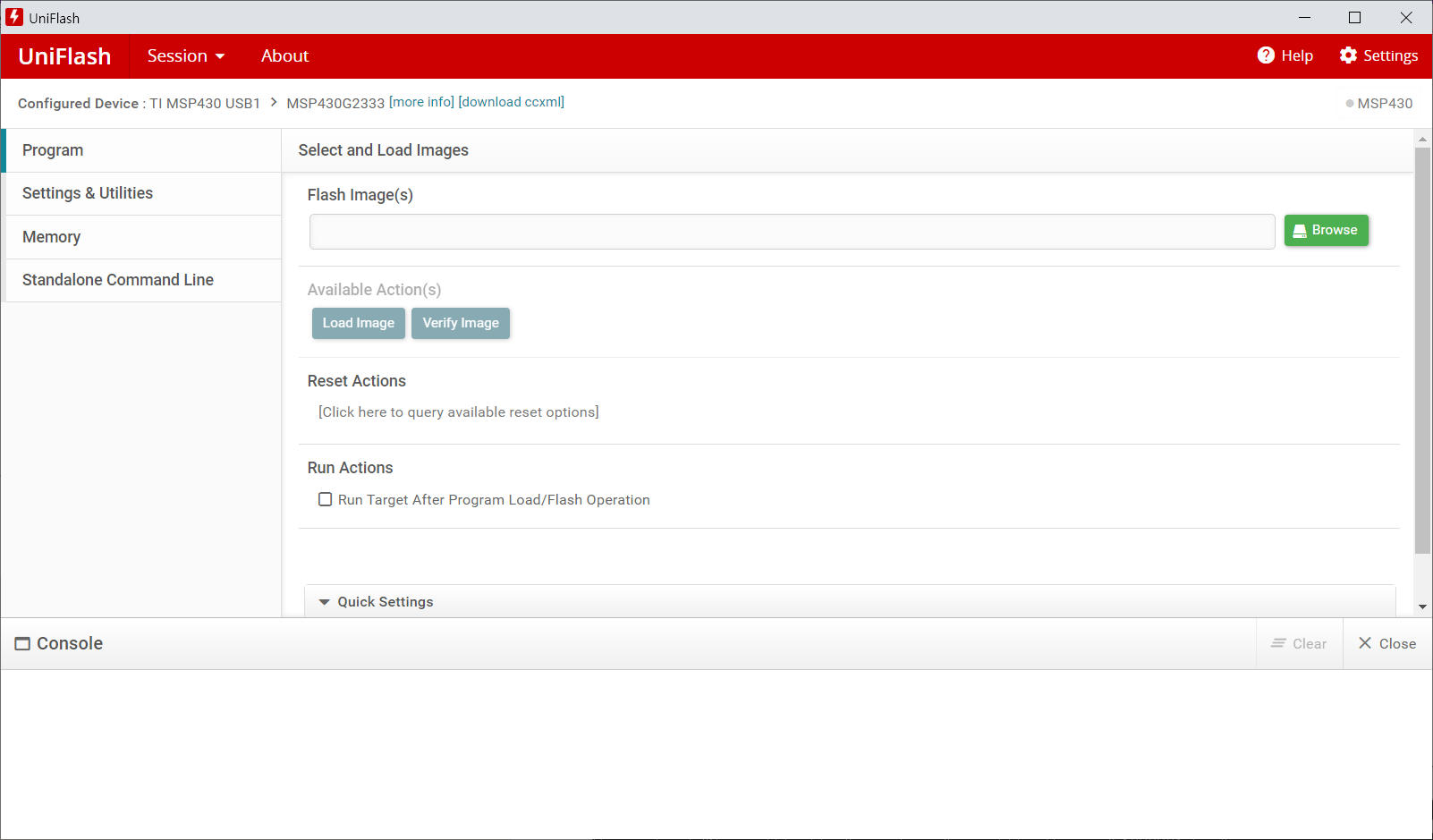Maximize the UniFlash window
This screenshot has height=840, width=1433.
click(1354, 17)
